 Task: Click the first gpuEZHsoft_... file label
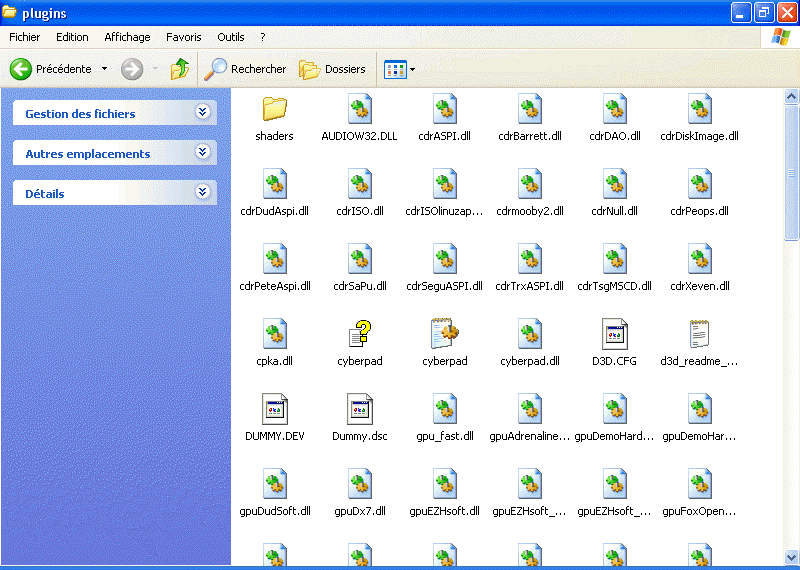point(530,511)
